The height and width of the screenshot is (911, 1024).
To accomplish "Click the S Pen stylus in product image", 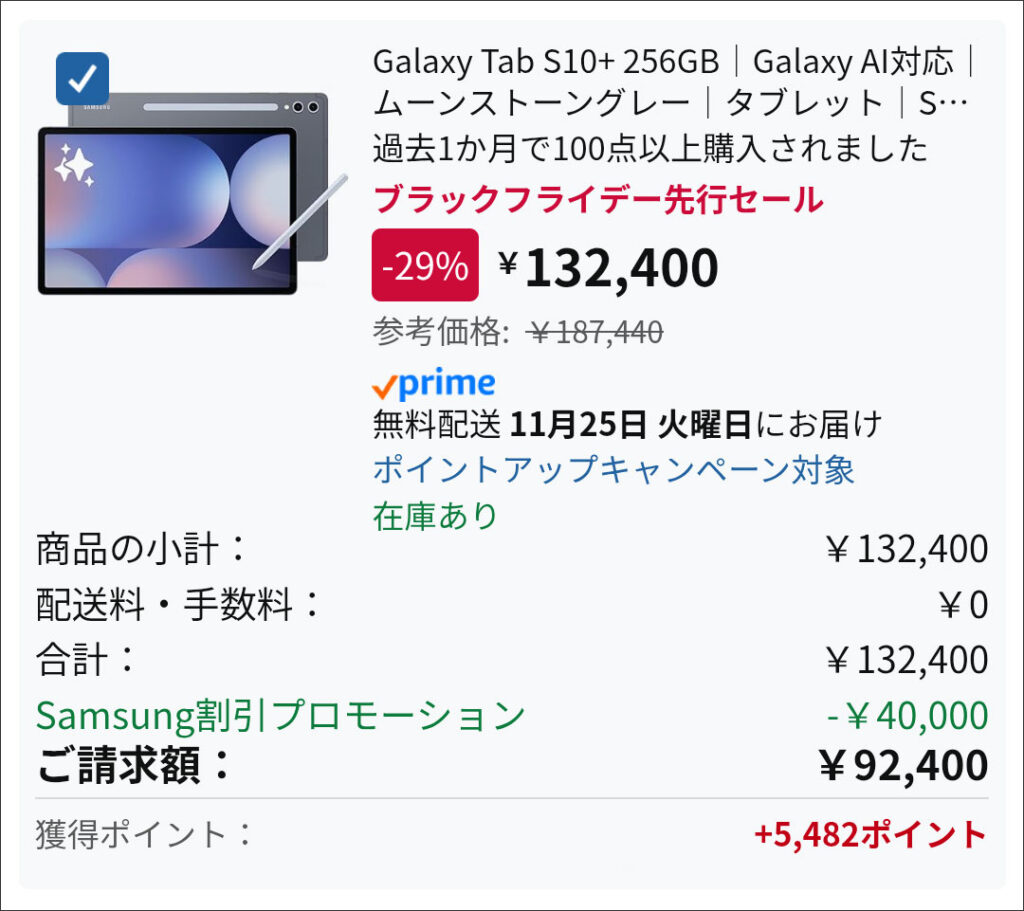I will click(300, 222).
